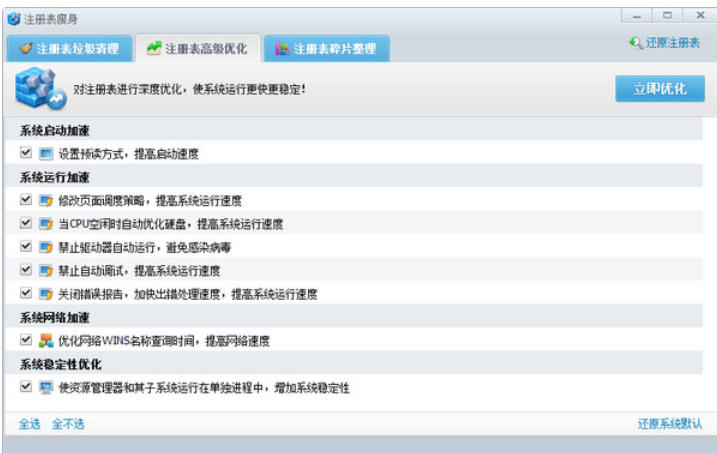Image resolution: width=717 pixels, height=453 pixels.
Task: Click the large registry cube icon in banner
Action: (40, 90)
